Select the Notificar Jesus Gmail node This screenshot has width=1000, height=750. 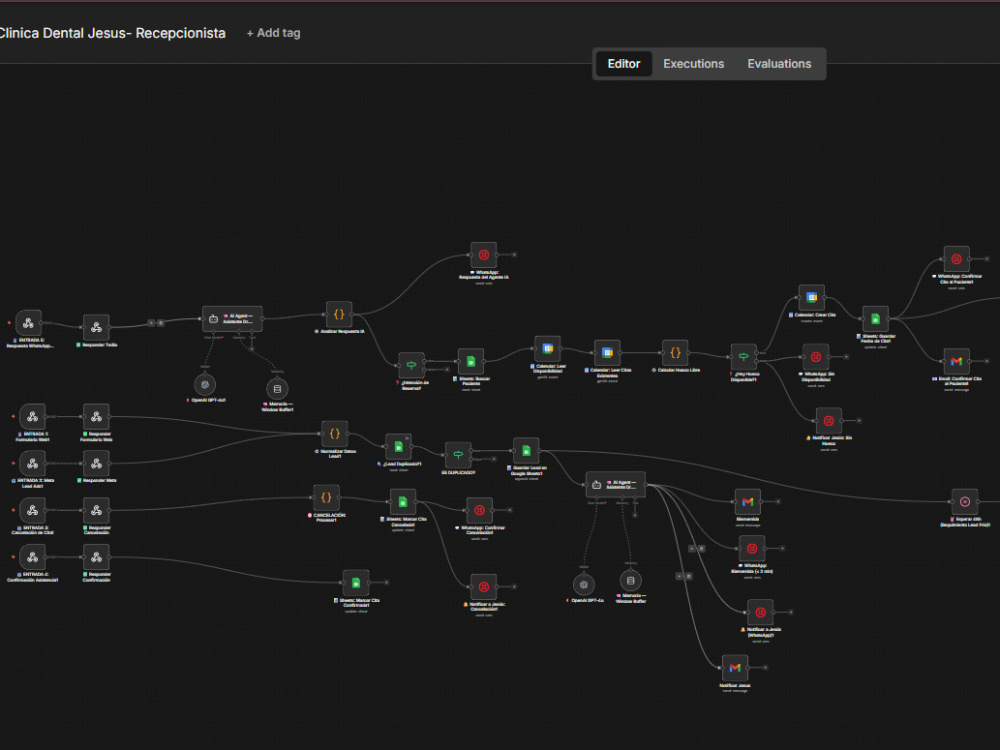pos(735,668)
